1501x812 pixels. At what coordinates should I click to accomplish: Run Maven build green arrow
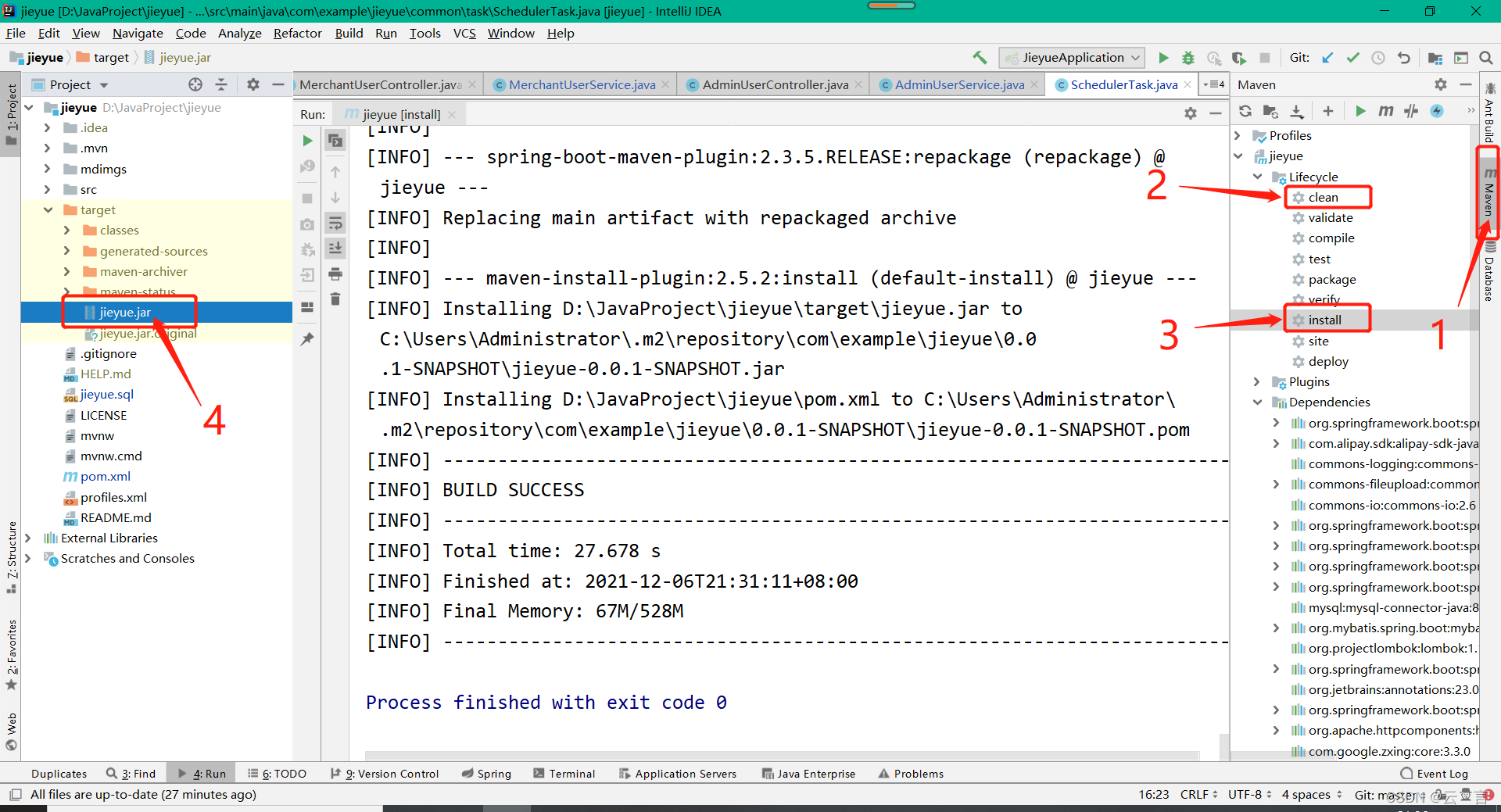[x=1360, y=111]
